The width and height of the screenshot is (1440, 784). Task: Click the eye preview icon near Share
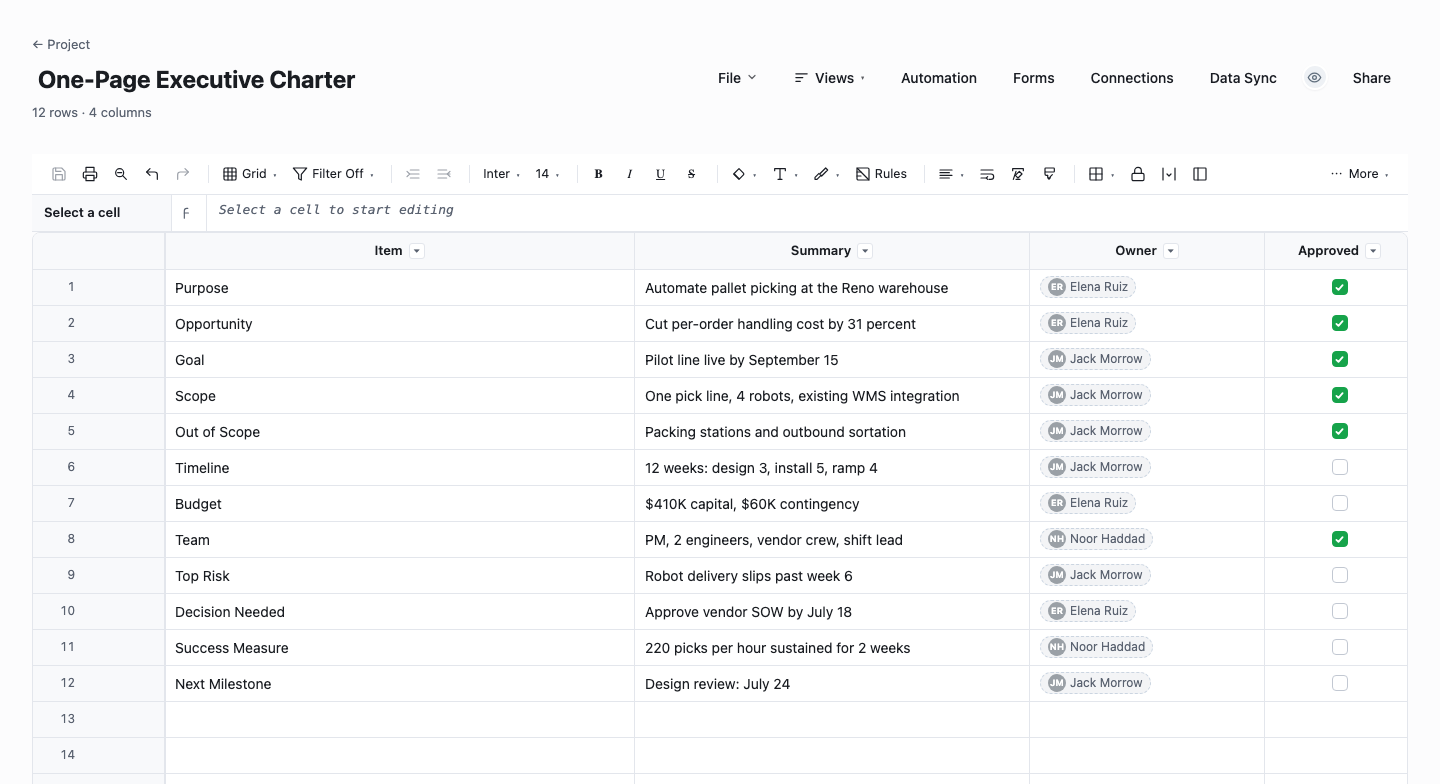coord(1315,78)
